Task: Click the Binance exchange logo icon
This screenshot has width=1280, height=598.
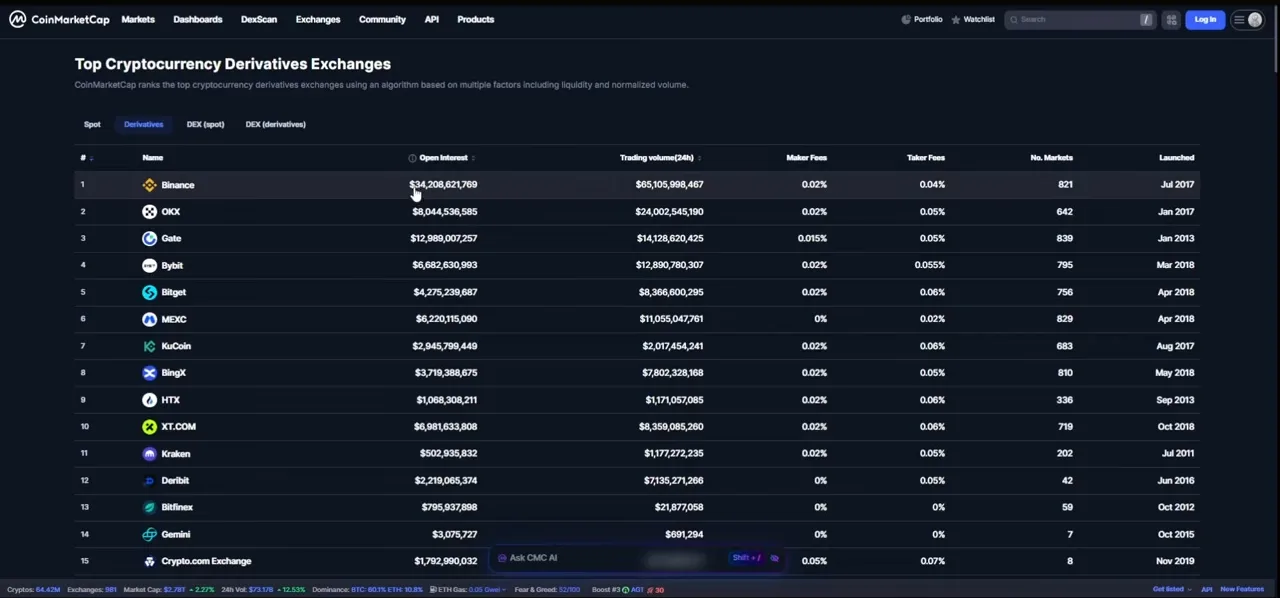Action: [149, 185]
